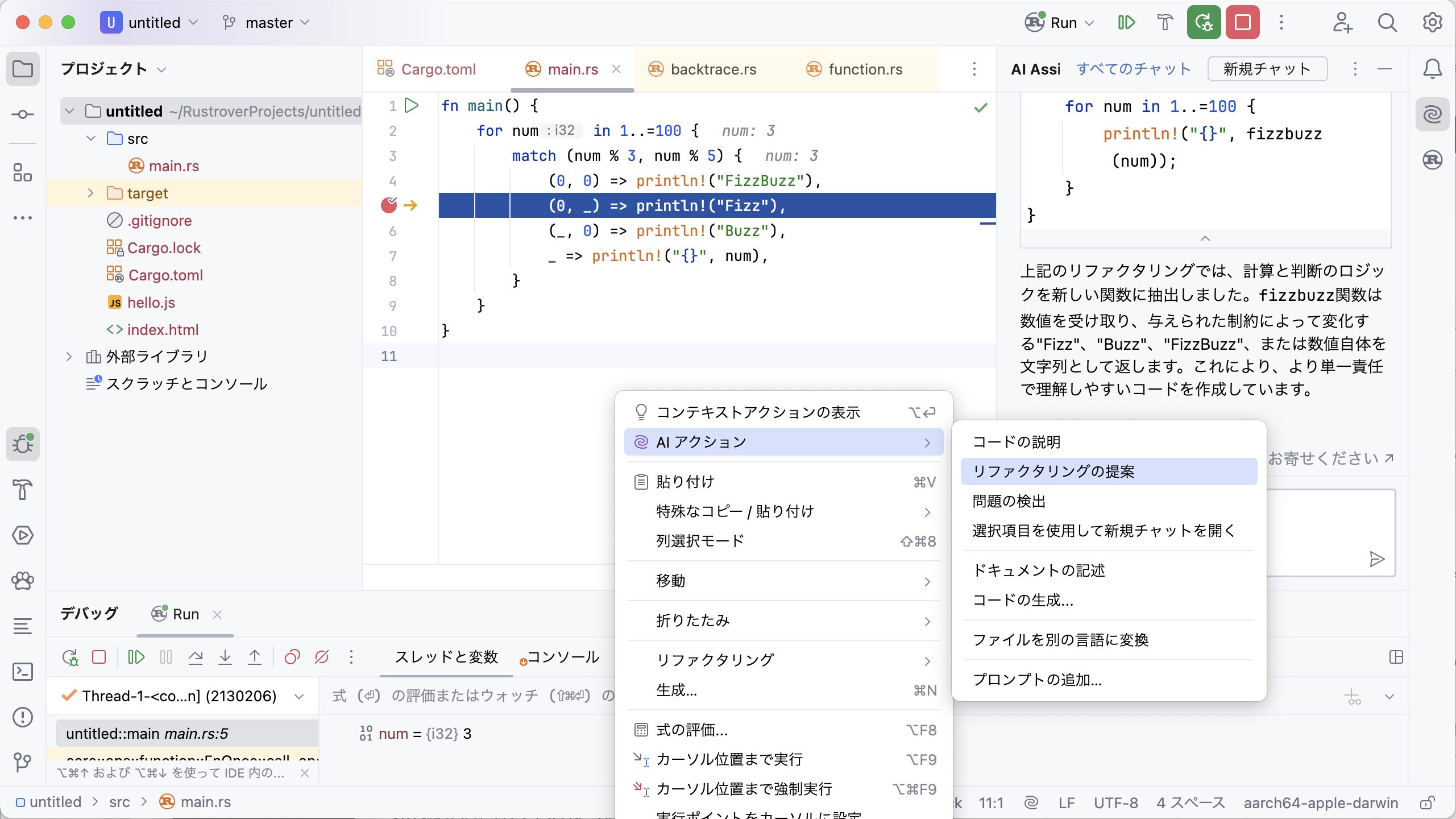Open the master branch dropdown
The height and width of the screenshot is (819, 1456).
[x=266, y=23]
